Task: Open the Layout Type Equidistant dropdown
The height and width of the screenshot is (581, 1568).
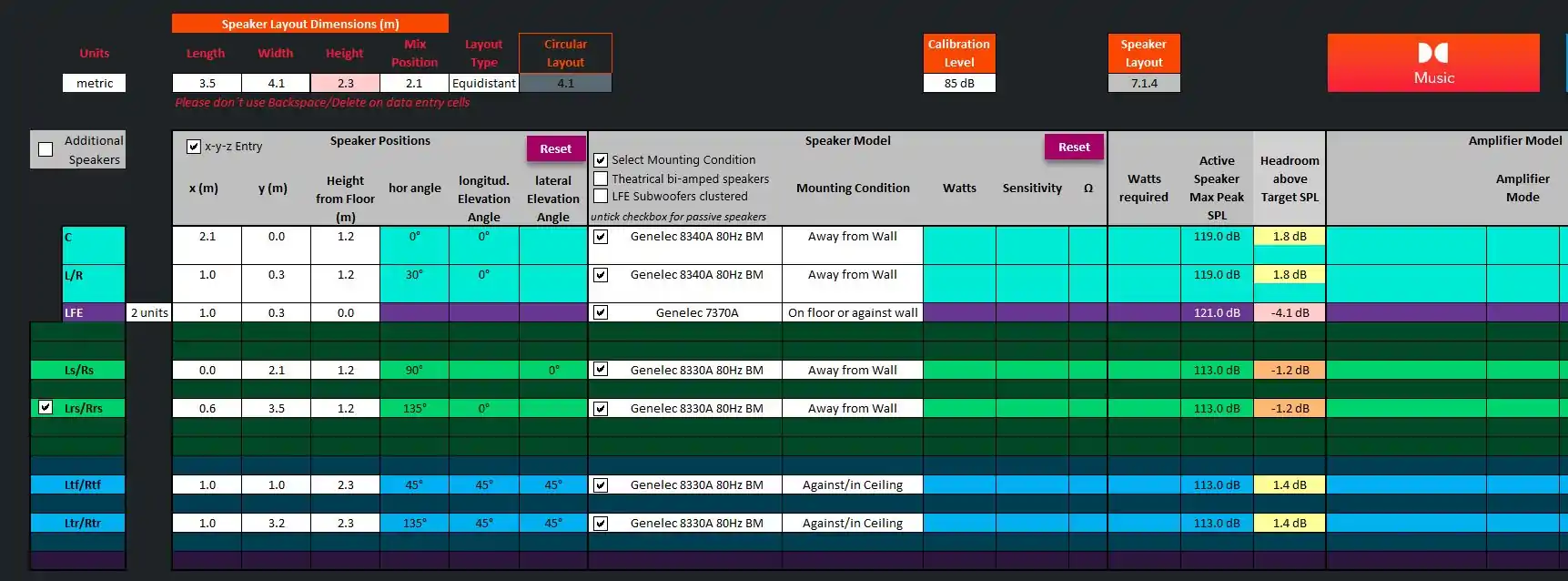Action: click(484, 83)
